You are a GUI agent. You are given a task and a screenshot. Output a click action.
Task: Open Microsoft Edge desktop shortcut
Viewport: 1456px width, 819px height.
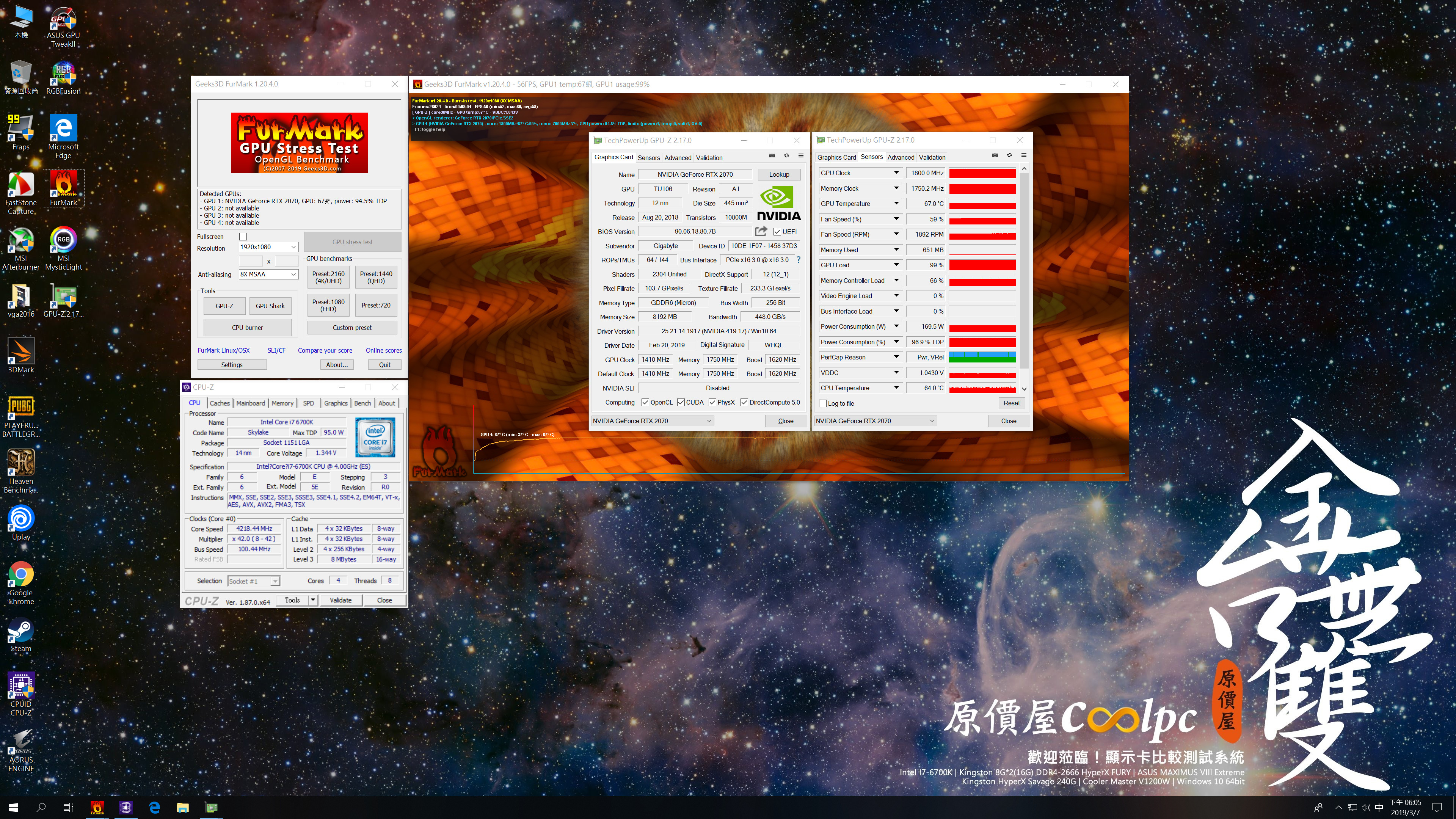pos(63,137)
